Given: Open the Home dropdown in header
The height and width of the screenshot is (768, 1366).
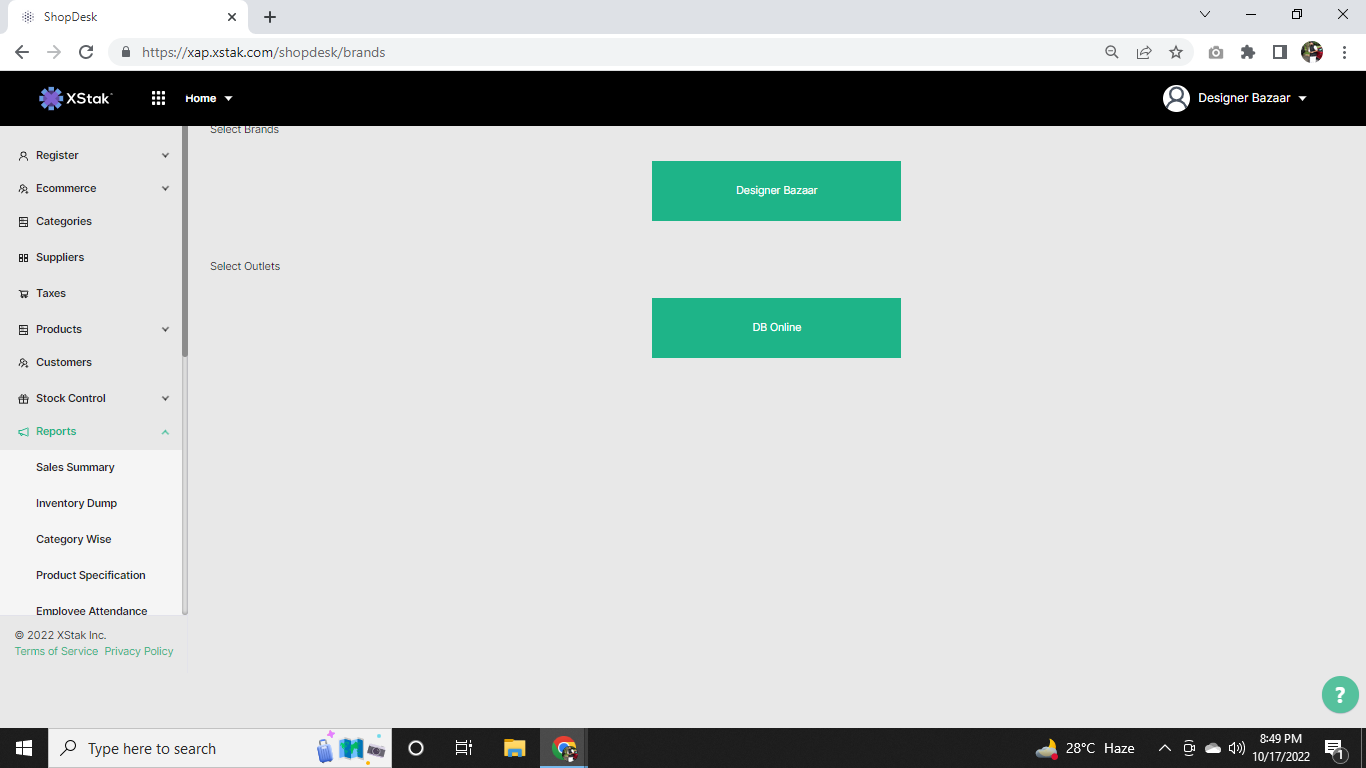Looking at the screenshot, I should tap(208, 98).
